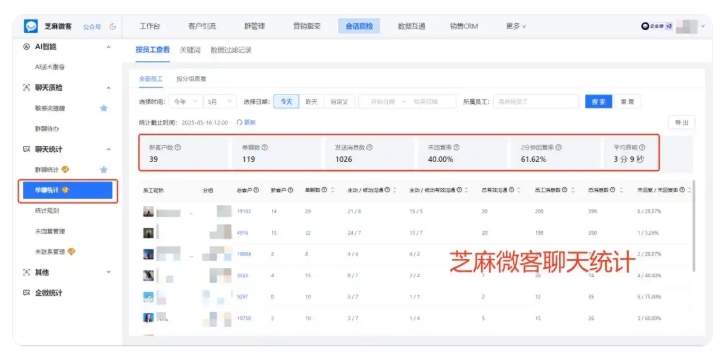Screen dimensions: 722x360
Task: Click the 其他 section icon in sidebar
Action: click(x=26, y=273)
